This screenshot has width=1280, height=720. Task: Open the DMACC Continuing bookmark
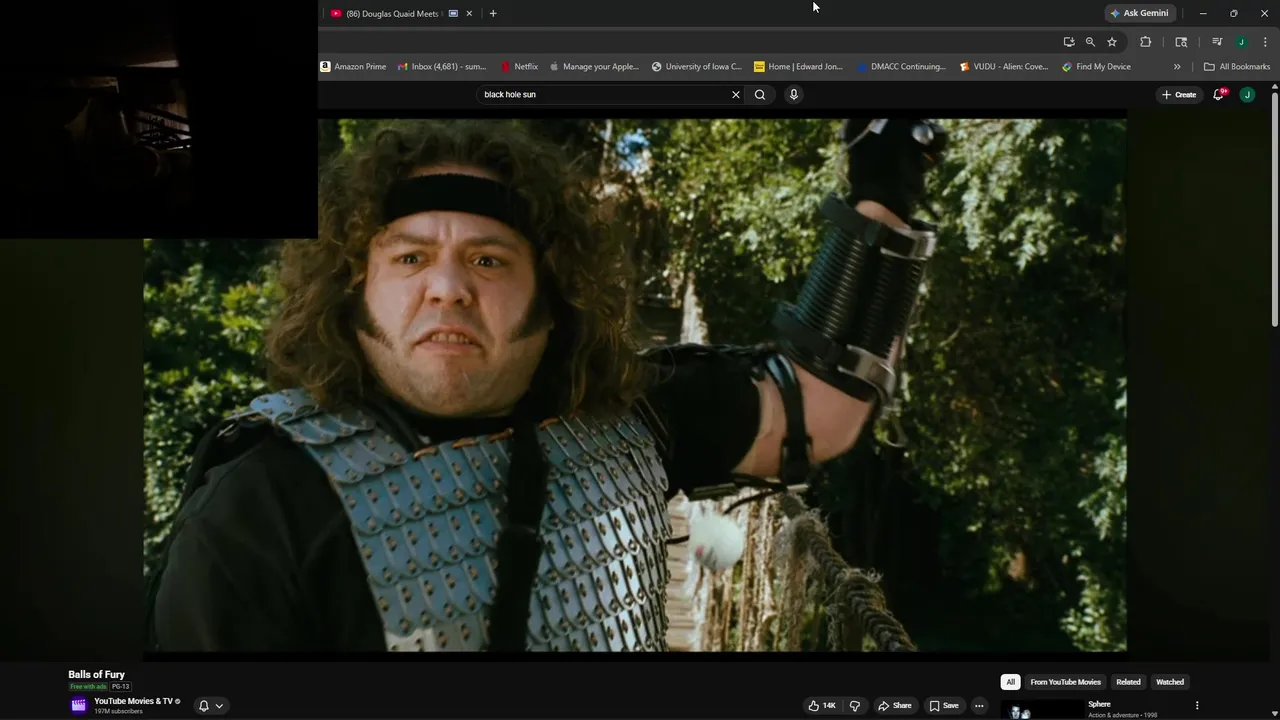pos(901,67)
